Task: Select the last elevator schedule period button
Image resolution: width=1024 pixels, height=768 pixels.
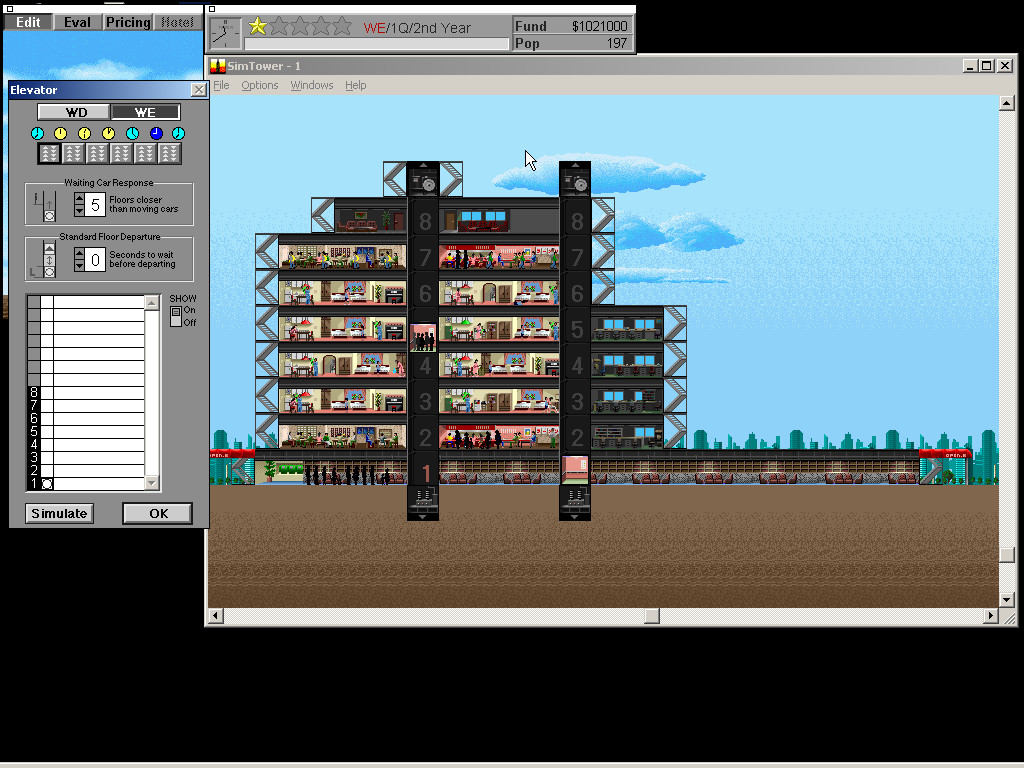Action: pyautogui.click(x=169, y=153)
